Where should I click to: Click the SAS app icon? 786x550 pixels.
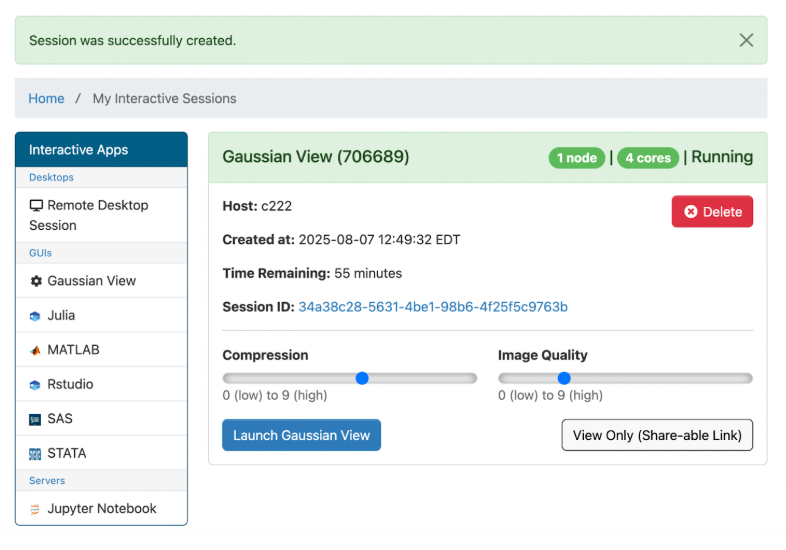tap(36, 420)
